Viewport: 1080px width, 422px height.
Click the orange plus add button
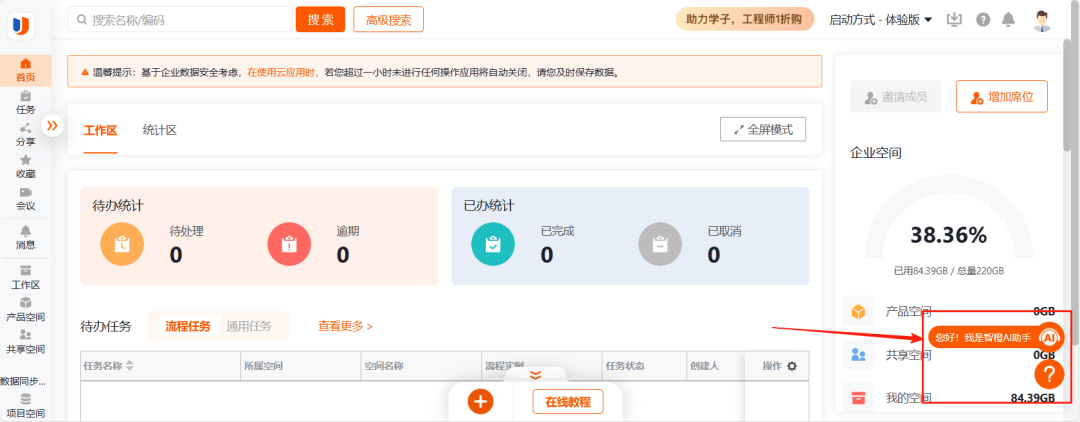pyautogui.click(x=481, y=402)
